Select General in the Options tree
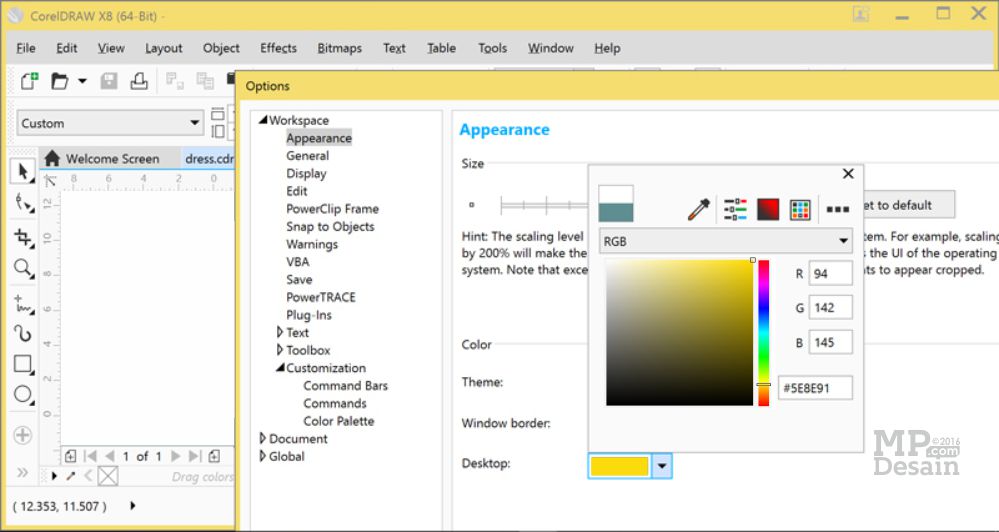This screenshot has height=532, width=999. pyautogui.click(x=307, y=155)
